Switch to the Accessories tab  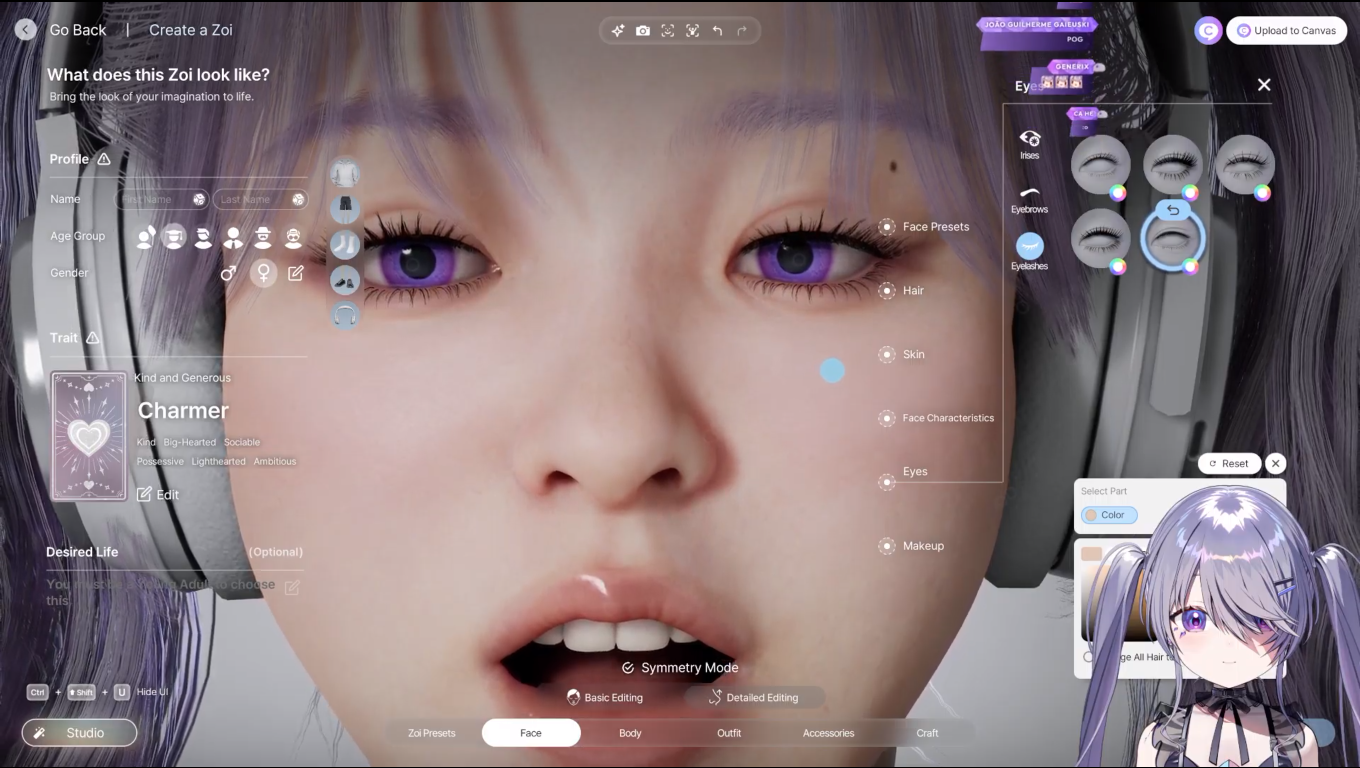click(828, 733)
